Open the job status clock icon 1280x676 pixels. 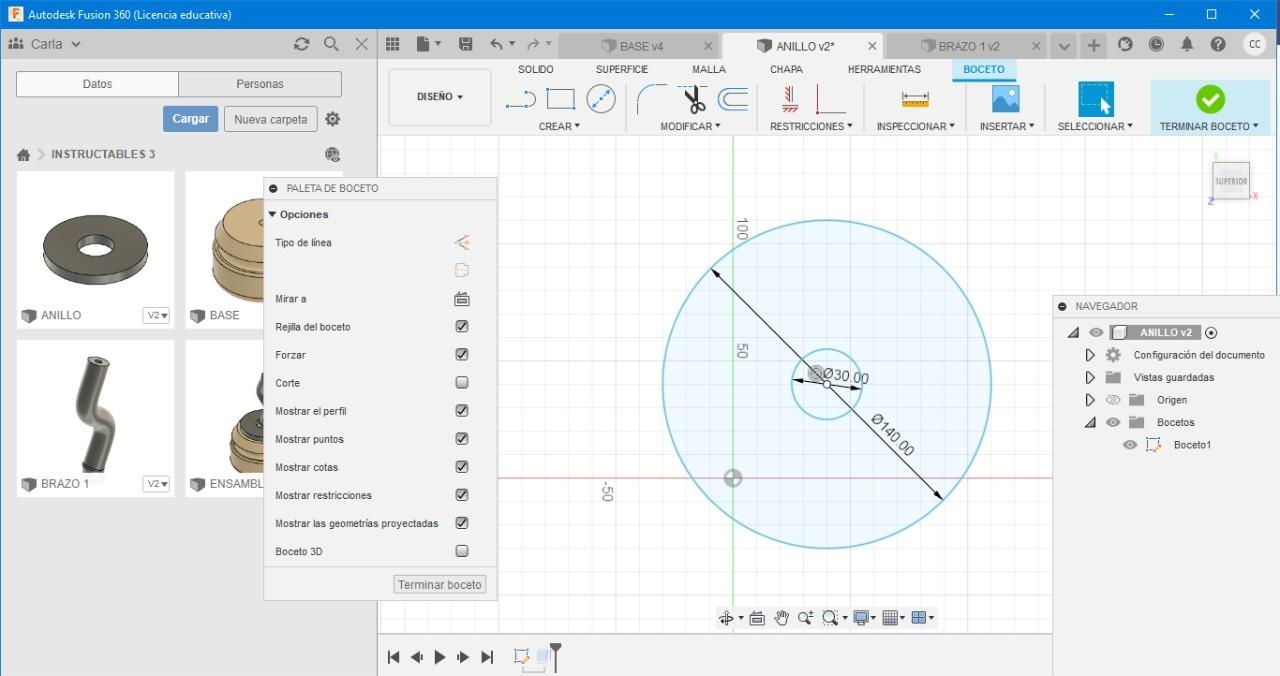point(1156,44)
